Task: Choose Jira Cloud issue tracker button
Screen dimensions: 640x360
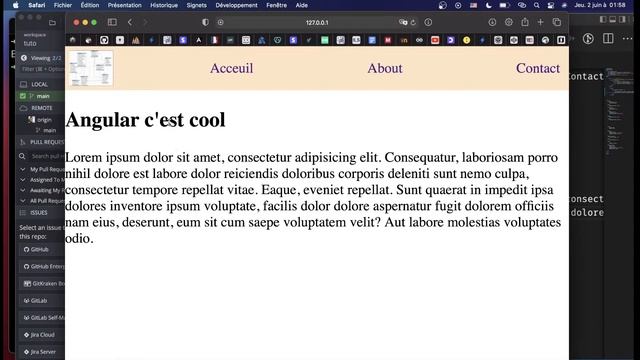Action: click(x=42, y=335)
